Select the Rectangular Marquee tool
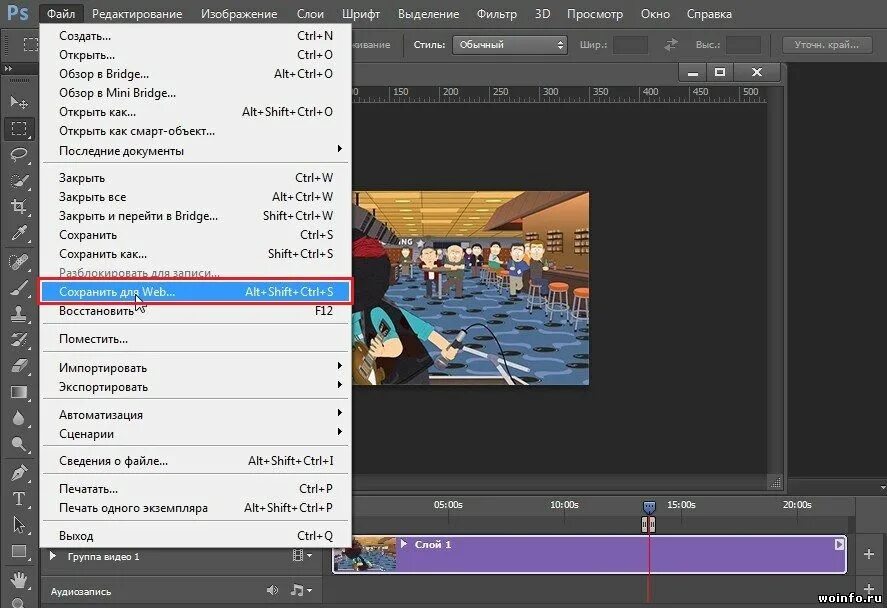 click(x=19, y=128)
